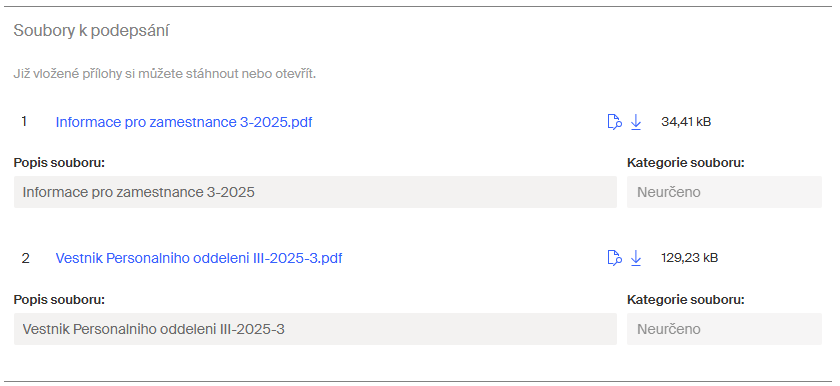Click the description field containing Informace pro zamestnance 3-2025

tap(315, 192)
